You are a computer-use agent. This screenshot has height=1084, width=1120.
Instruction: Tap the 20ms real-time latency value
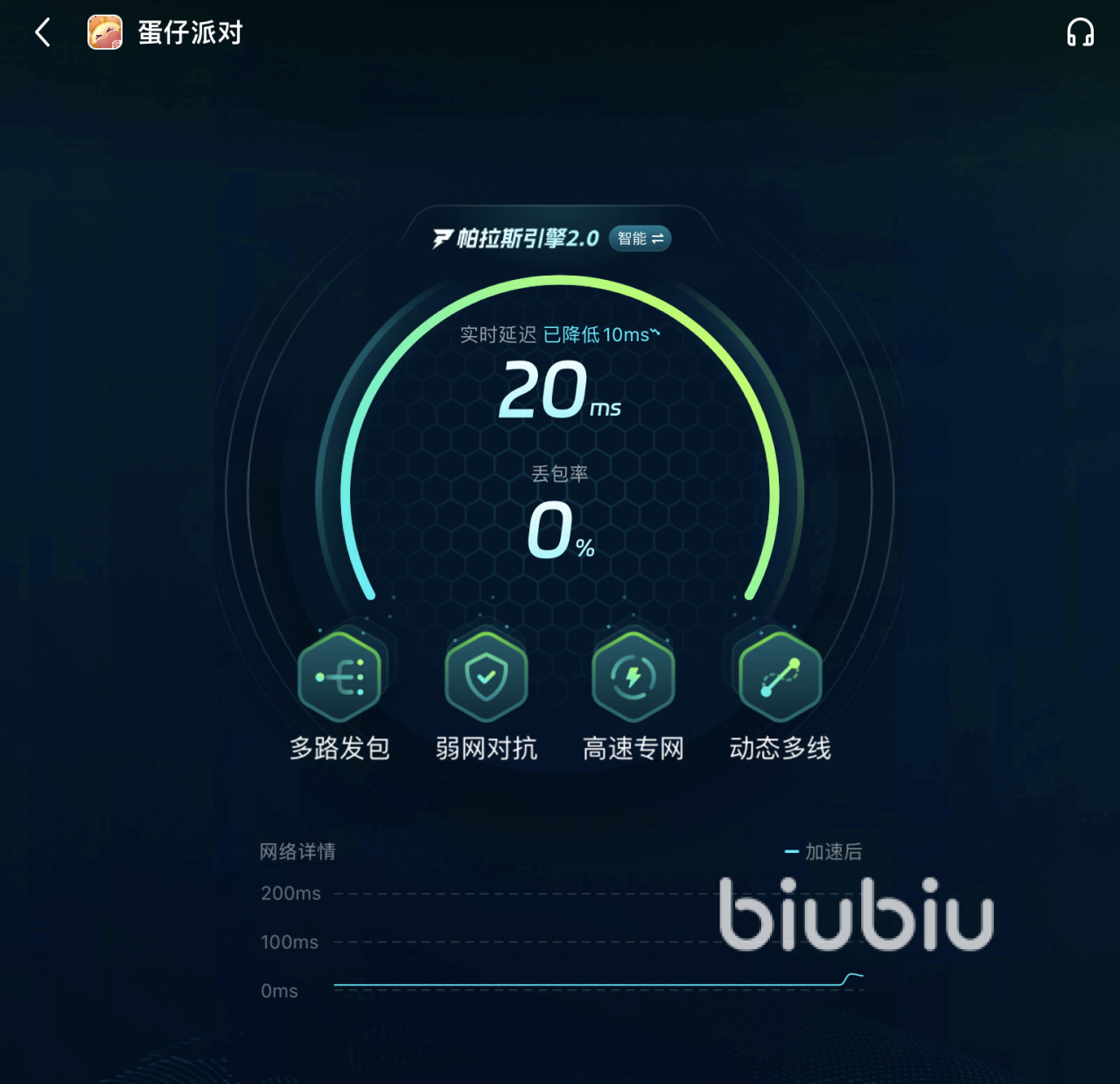[560, 390]
